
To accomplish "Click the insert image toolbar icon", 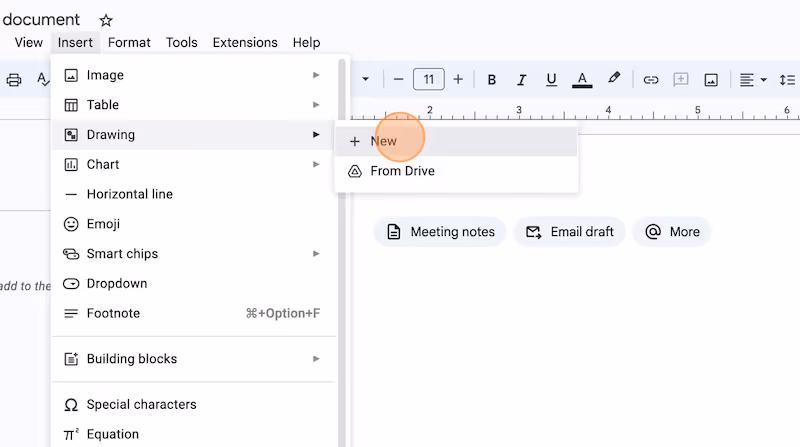I will coord(711,80).
